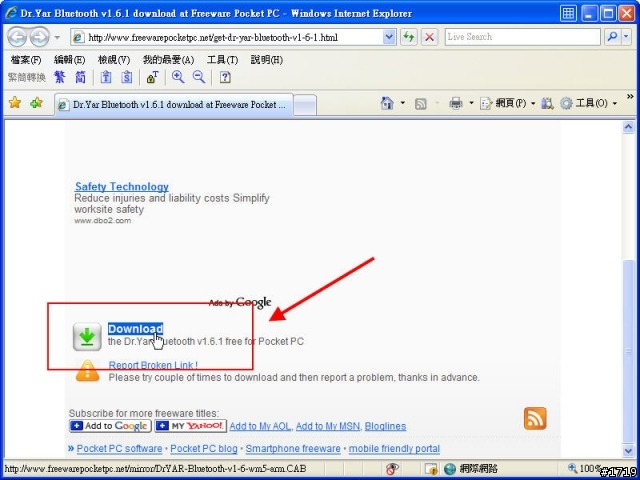Open the 編輯(E) menu
Viewport: 640px width, 480px height.
pos(69,60)
